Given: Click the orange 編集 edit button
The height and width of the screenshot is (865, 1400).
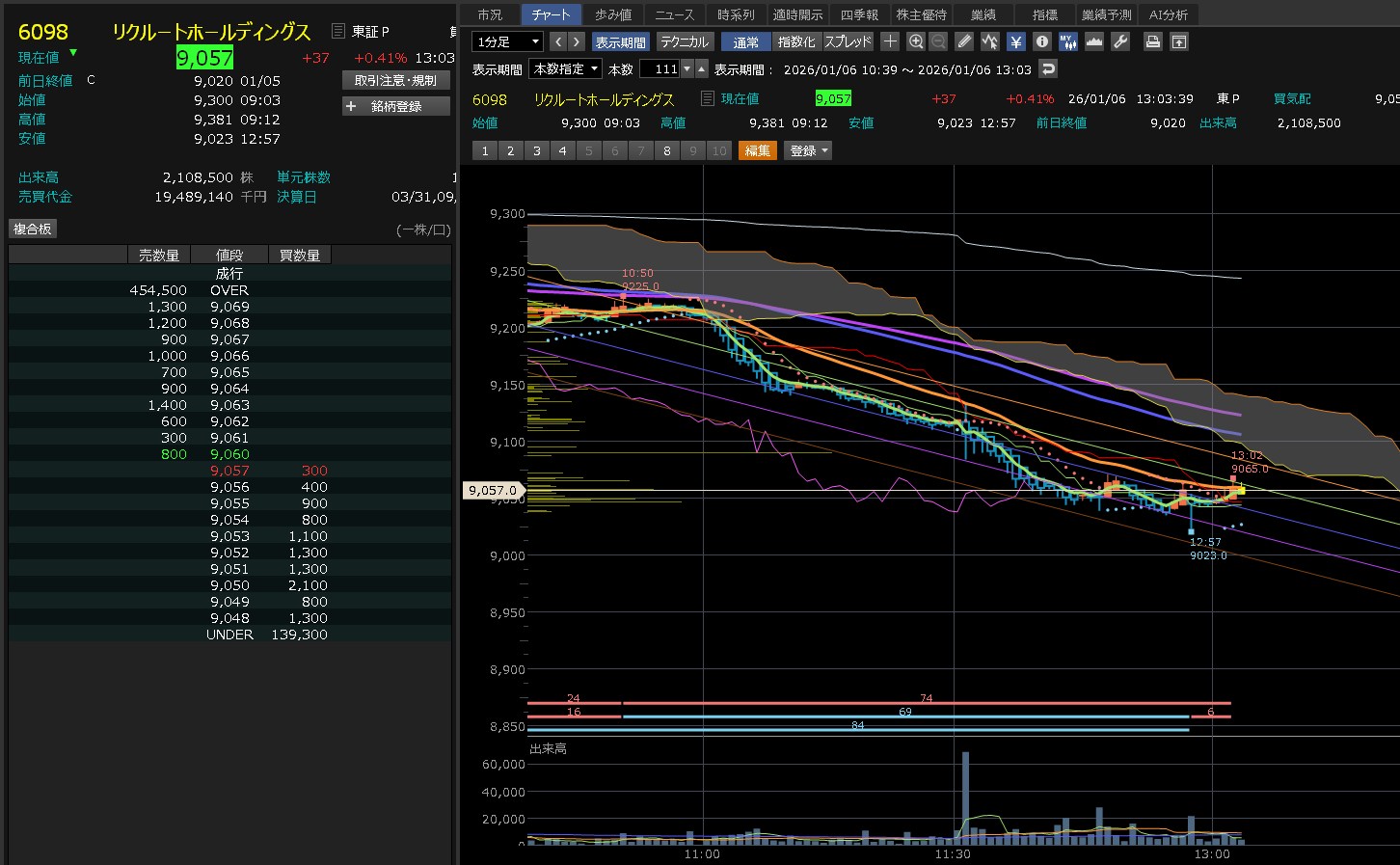Looking at the screenshot, I should 758,150.
